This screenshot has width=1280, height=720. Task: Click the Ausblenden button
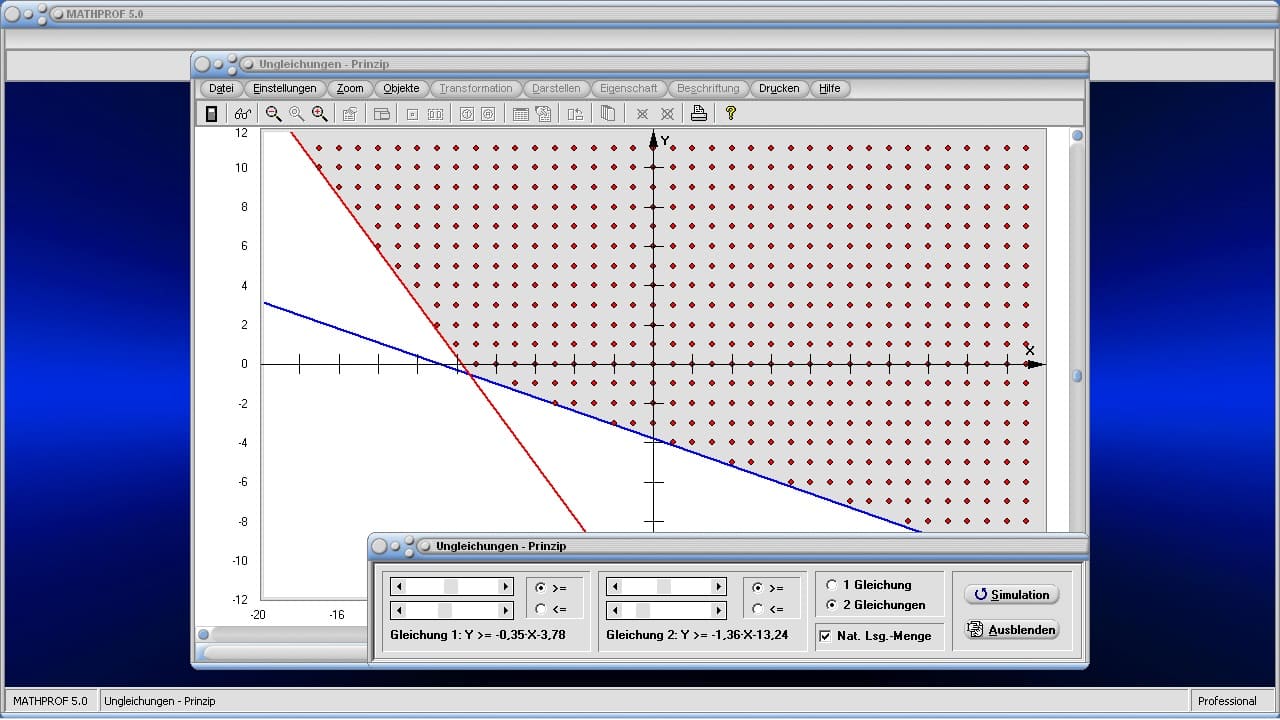point(1011,630)
